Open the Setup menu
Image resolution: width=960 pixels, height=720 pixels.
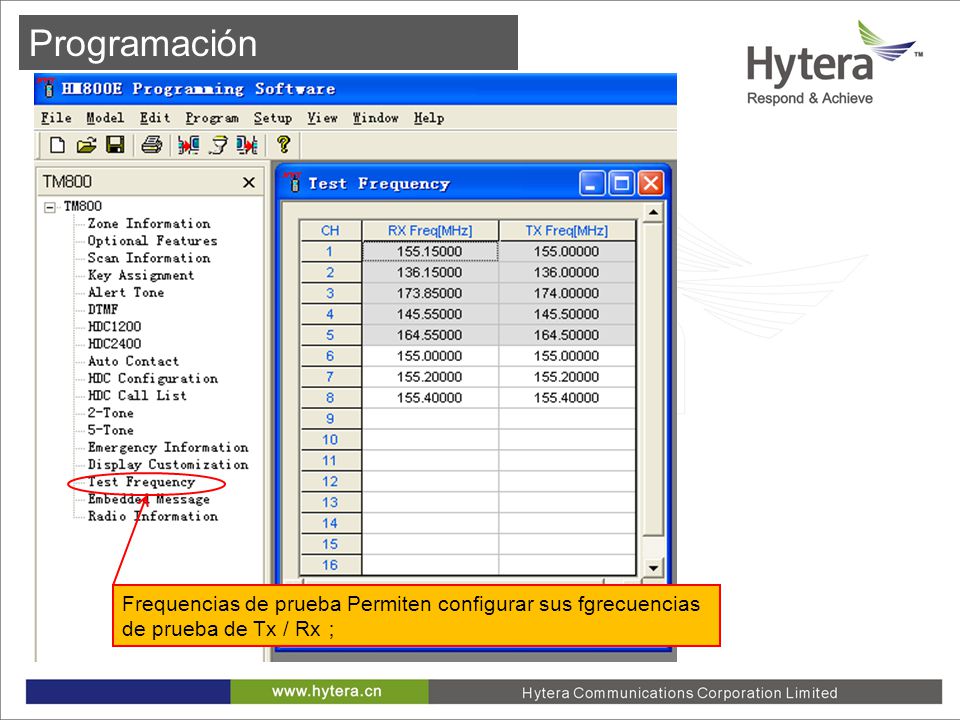pos(272,118)
